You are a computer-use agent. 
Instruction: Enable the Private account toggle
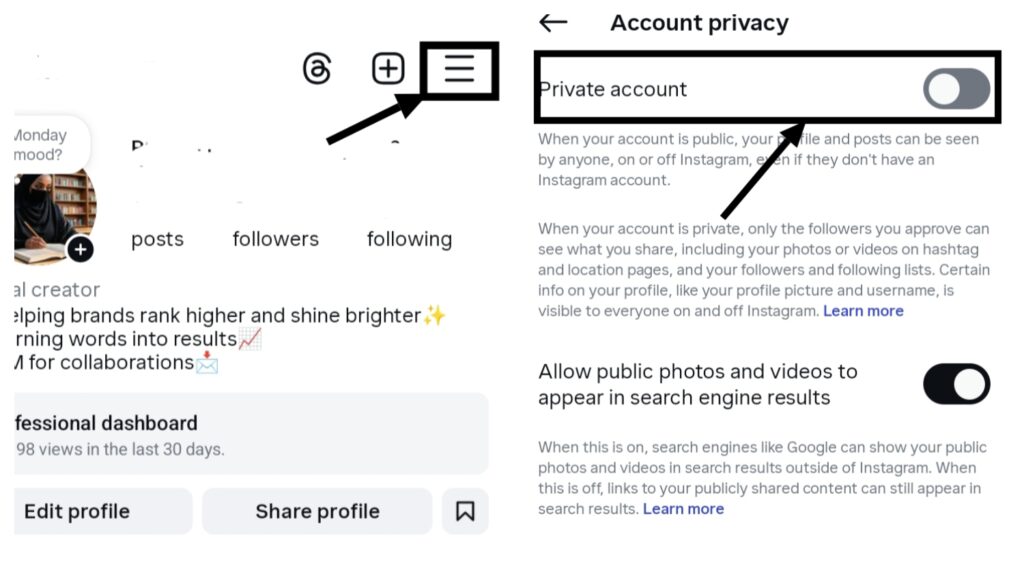click(956, 90)
